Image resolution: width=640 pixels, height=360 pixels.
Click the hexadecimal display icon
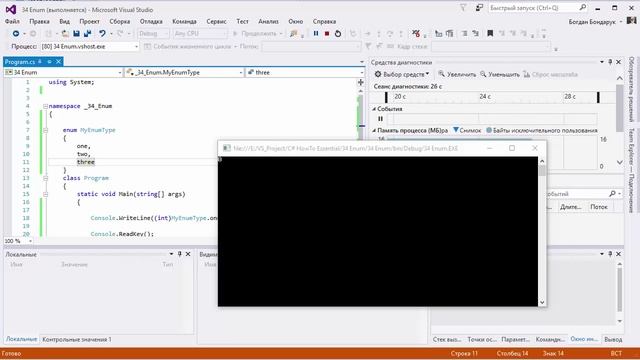416,33
